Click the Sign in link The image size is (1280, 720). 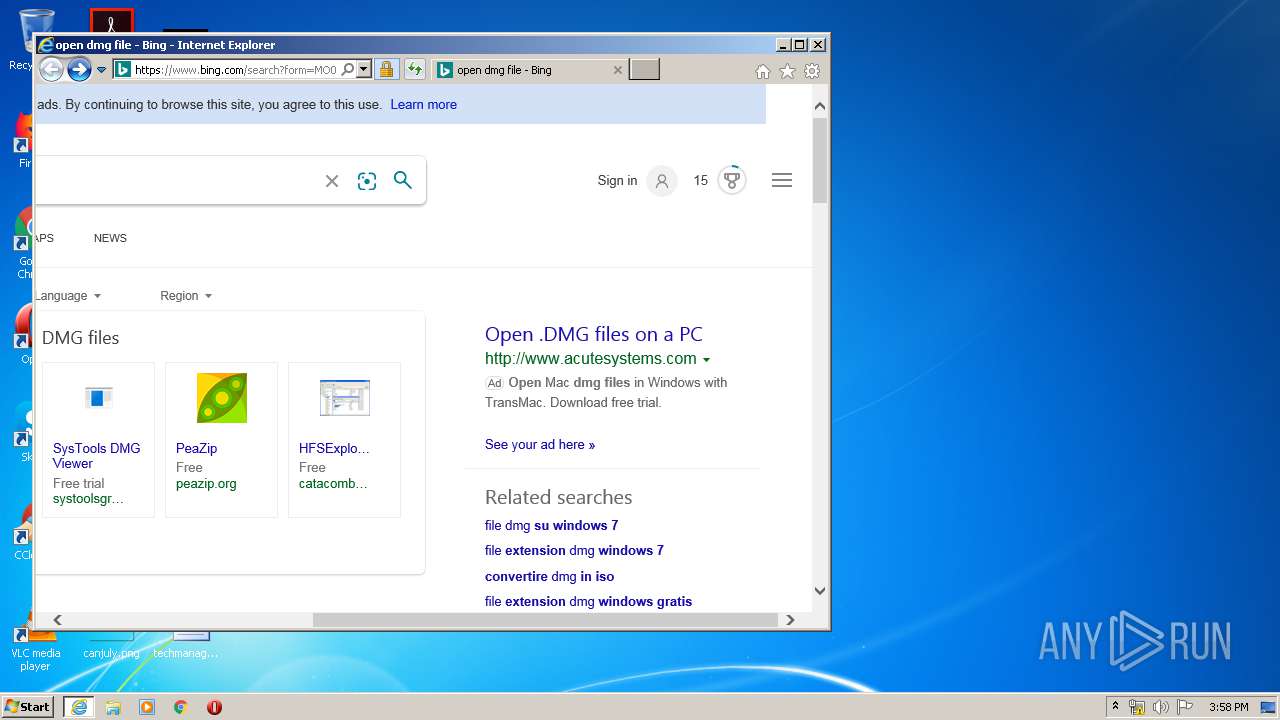tap(617, 181)
